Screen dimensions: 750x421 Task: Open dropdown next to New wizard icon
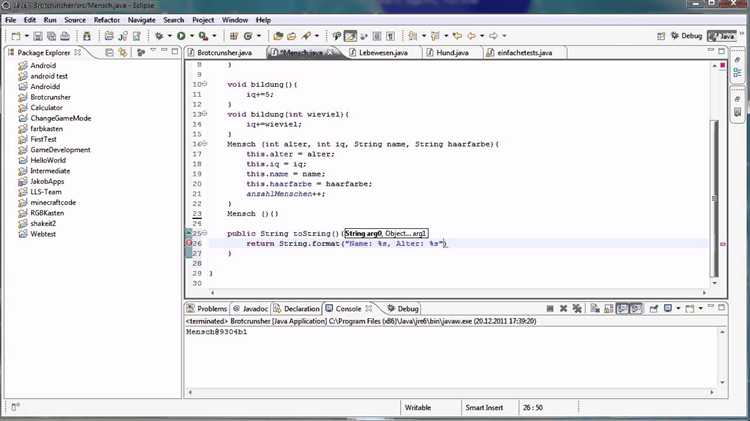coord(27,36)
